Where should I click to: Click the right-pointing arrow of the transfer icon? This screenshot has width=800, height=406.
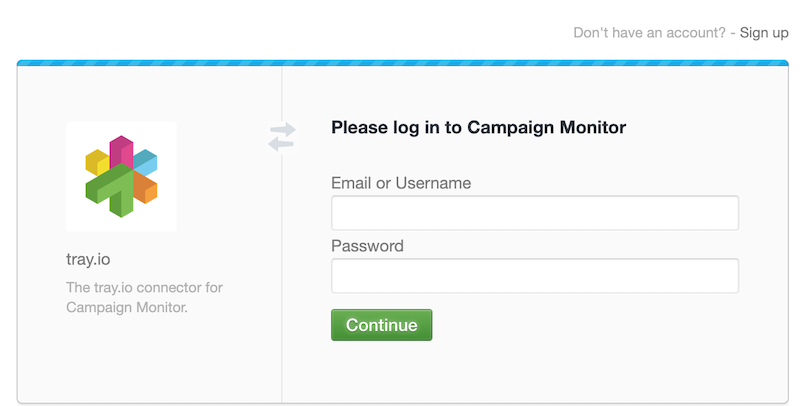tap(285, 130)
